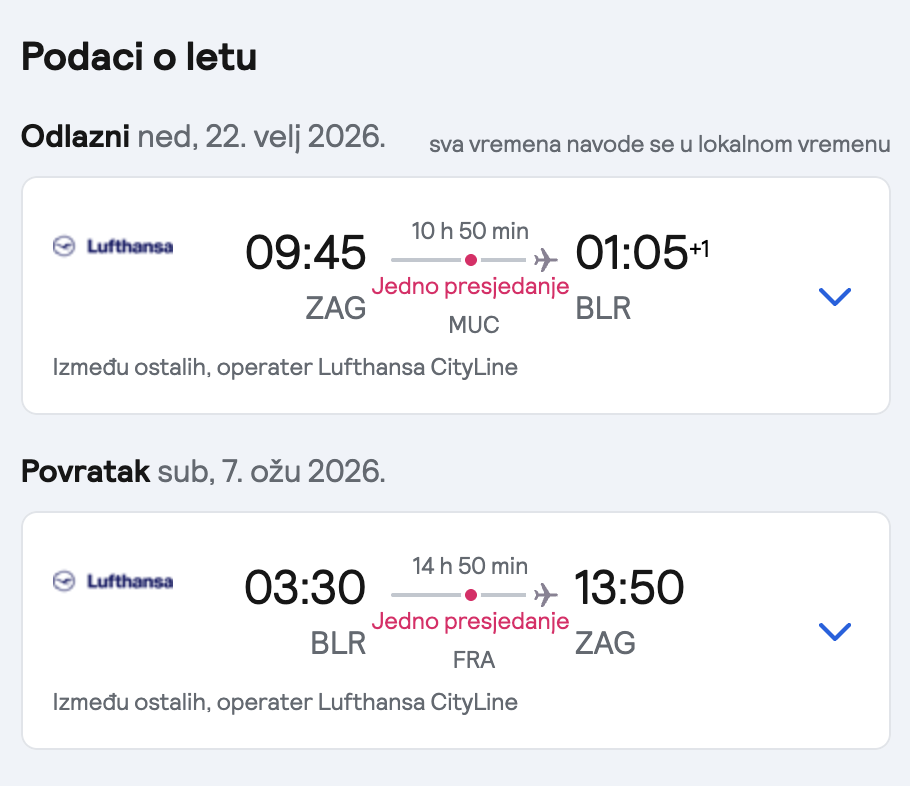Click the FRA layover airport code

[473, 660]
